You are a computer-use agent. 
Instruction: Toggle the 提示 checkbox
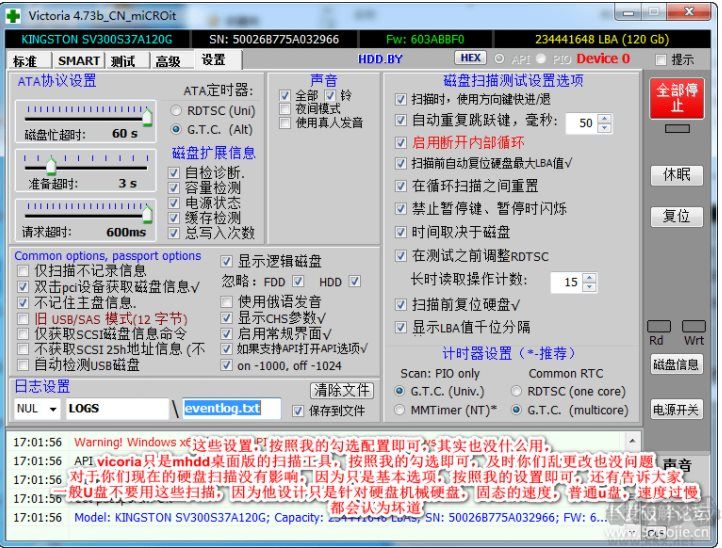point(661,60)
